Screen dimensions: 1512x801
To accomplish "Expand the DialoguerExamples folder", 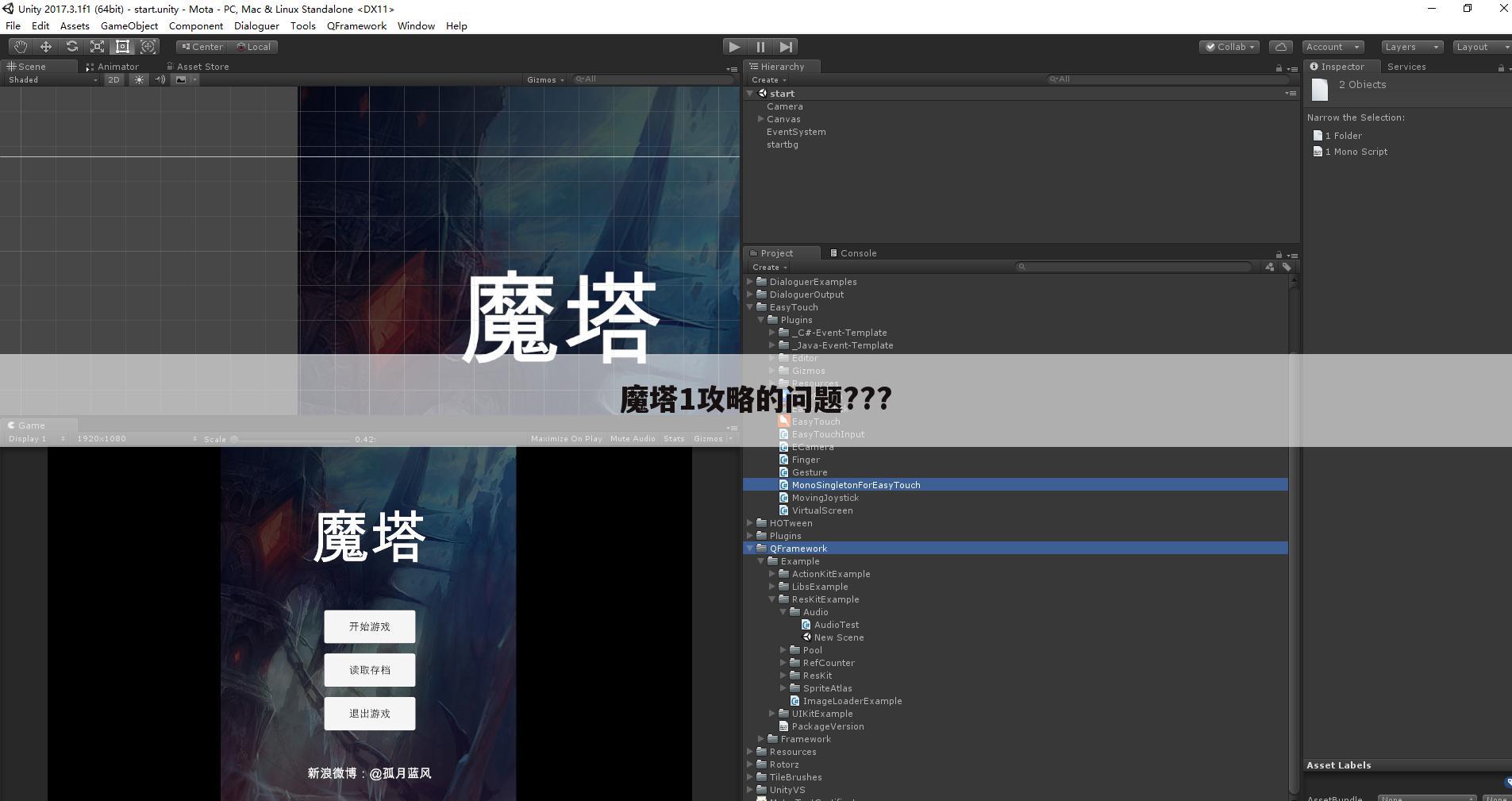I will click(750, 282).
